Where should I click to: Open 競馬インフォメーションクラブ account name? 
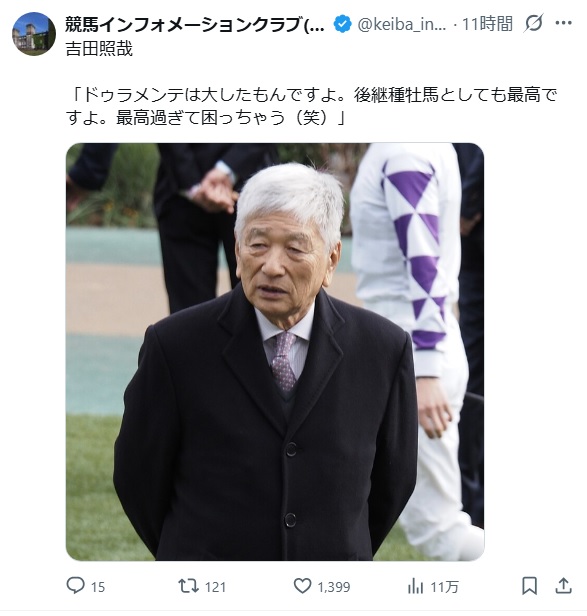(x=194, y=24)
